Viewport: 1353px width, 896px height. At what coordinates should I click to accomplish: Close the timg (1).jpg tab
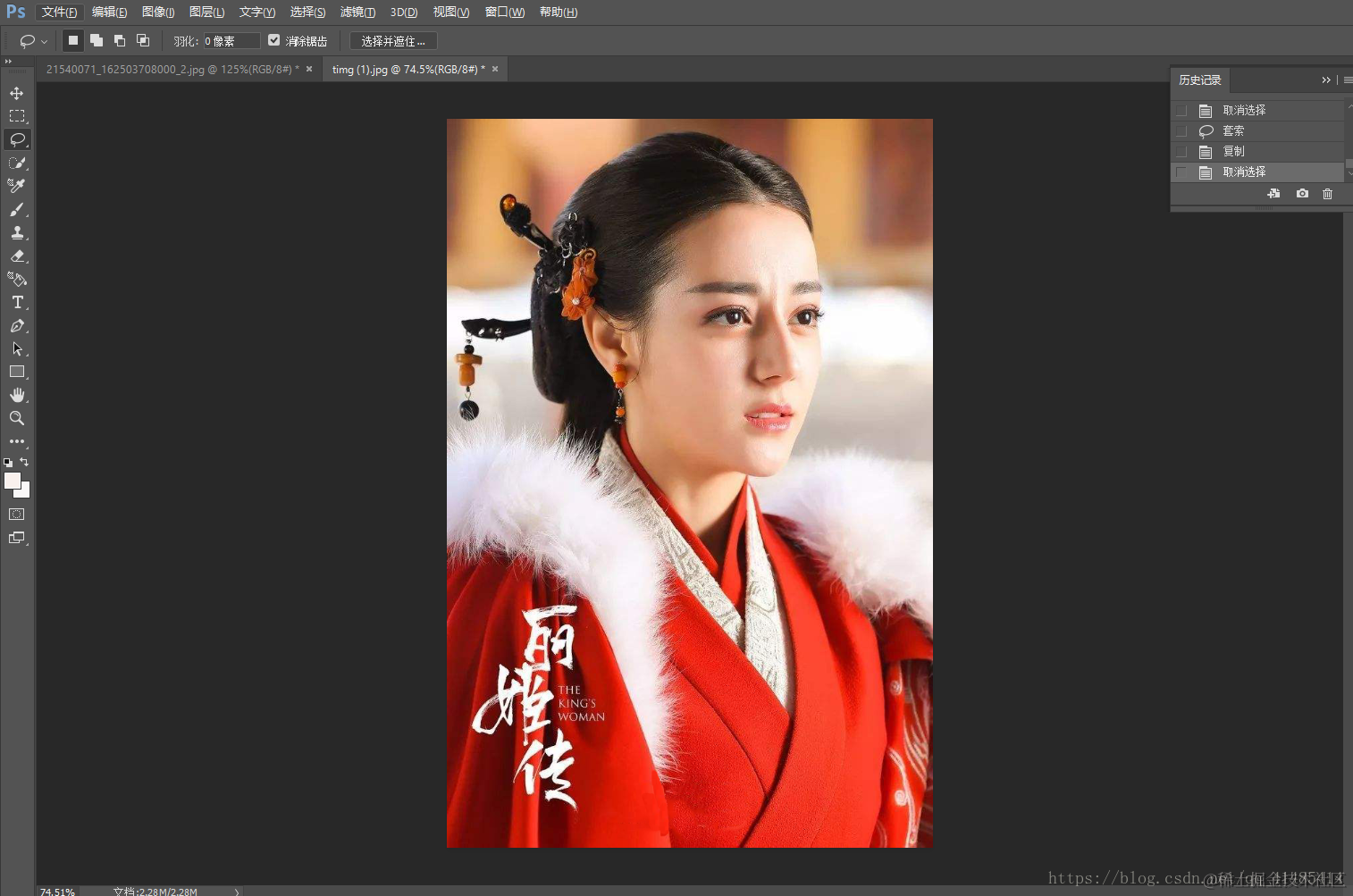(x=495, y=69)
